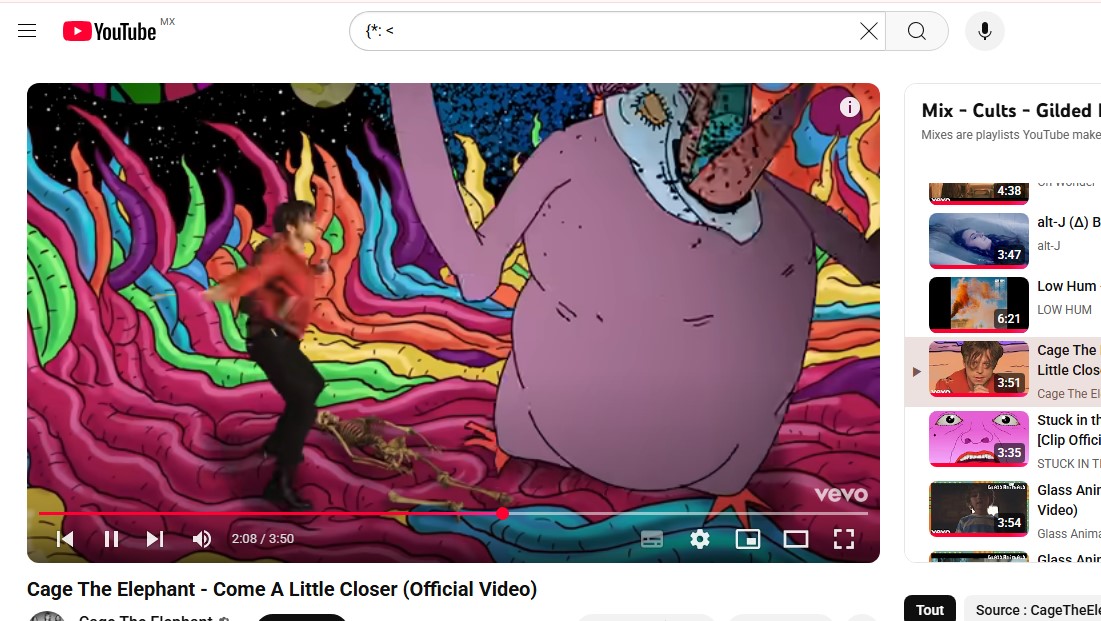Start voice search with microphone
The height and width of the screenshot is (621, 1101).
click(x=984, y=31)
